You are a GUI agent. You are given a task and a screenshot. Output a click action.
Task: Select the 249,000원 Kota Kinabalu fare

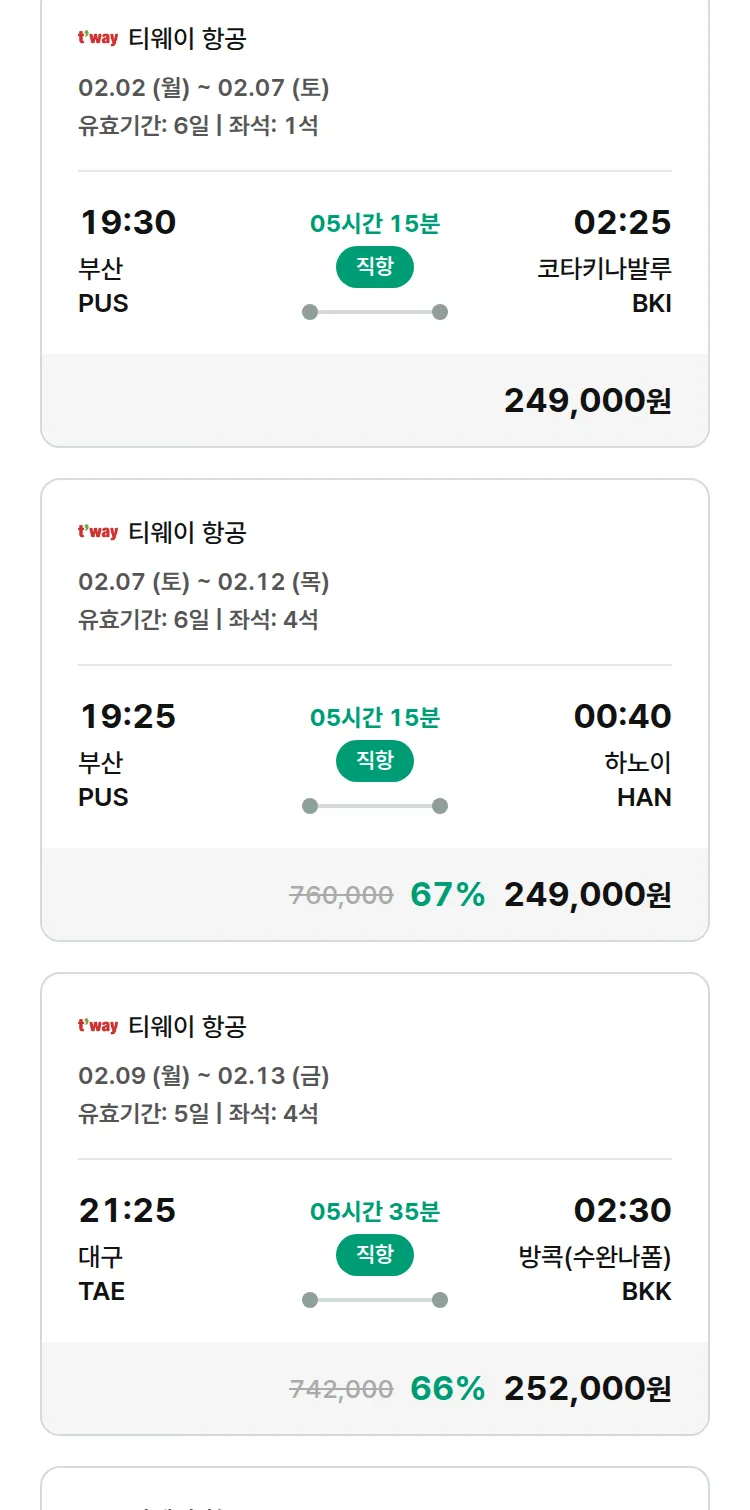point(587,401)
